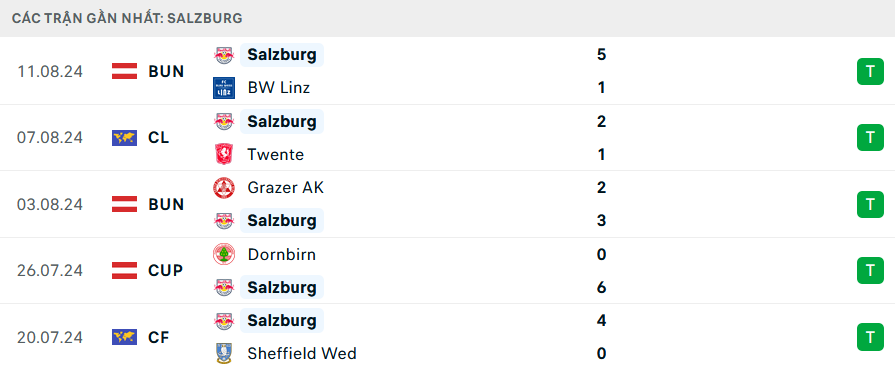This screenshot has width=895, height=369.
Task: Click the highlighted Salzburg name versus Dornbirn
Action: (x=282, y=287)
